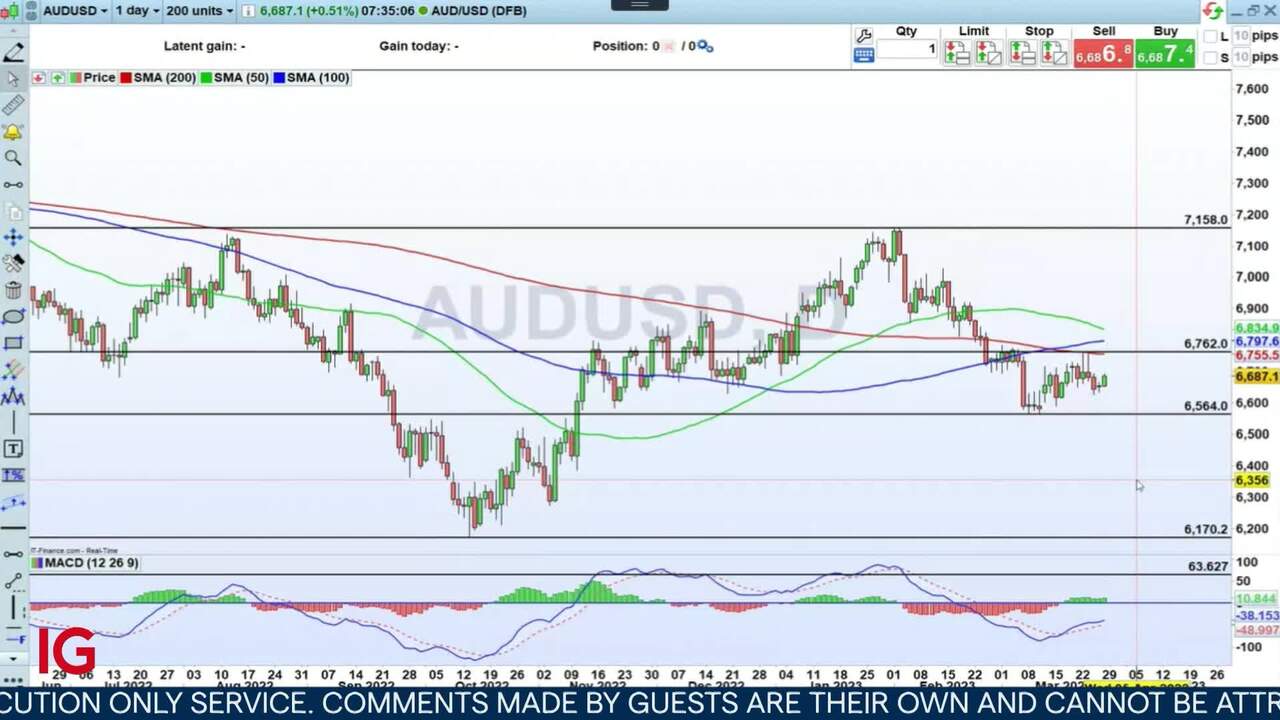Click the red Sell price button
Screen dimensions: 1280x720
pos(1103,54)
